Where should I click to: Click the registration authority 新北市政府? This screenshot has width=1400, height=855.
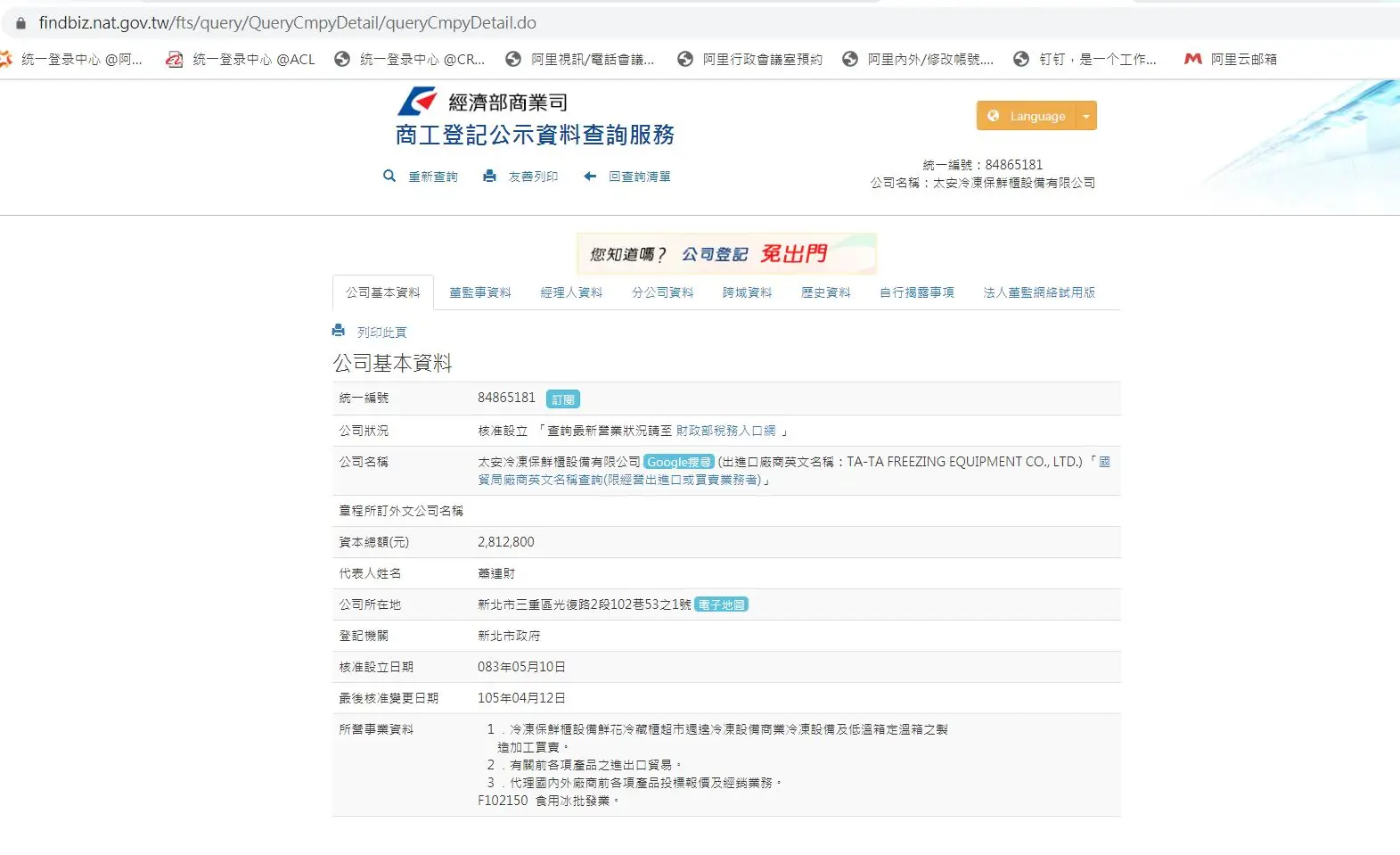point(509,636)
